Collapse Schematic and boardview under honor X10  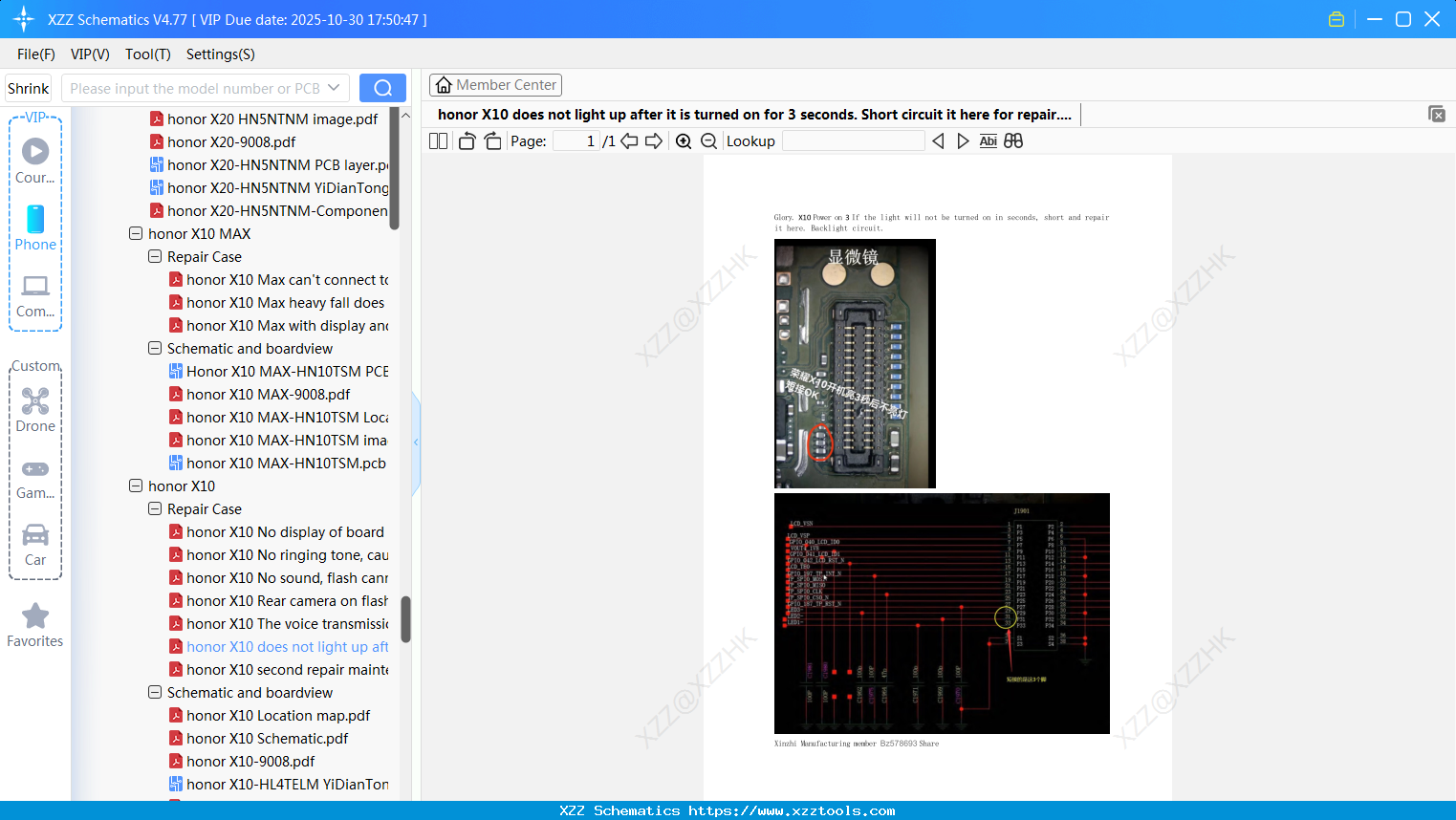155,692
